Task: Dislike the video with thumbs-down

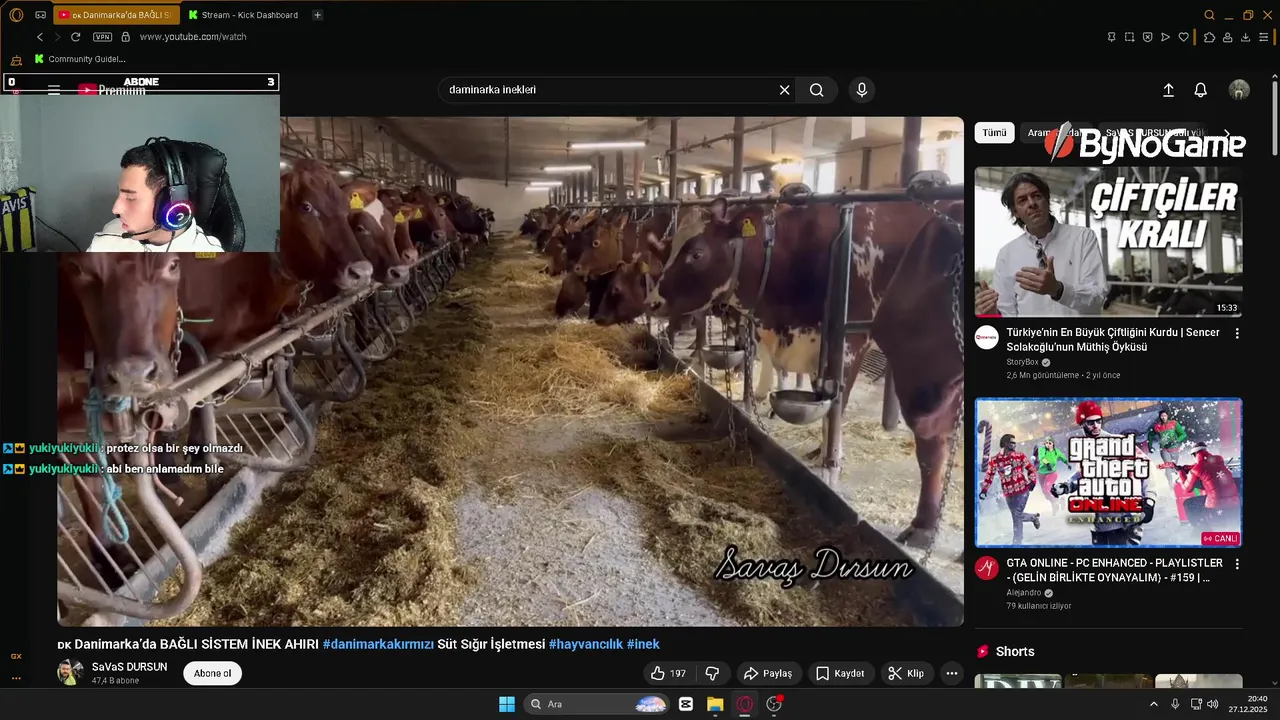Action: [712, 673]
